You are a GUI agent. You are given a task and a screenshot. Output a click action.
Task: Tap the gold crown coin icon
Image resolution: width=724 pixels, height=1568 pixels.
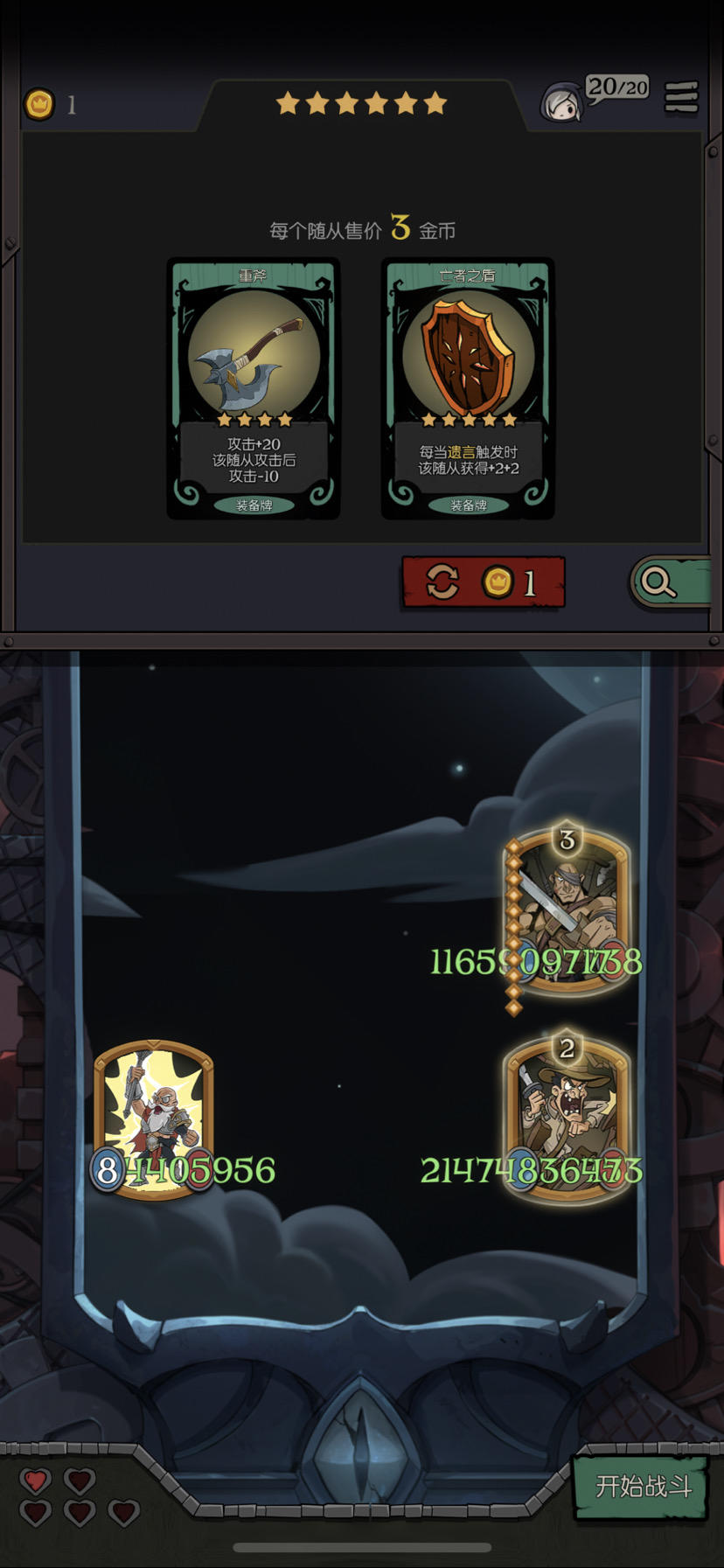click(38, 104)
